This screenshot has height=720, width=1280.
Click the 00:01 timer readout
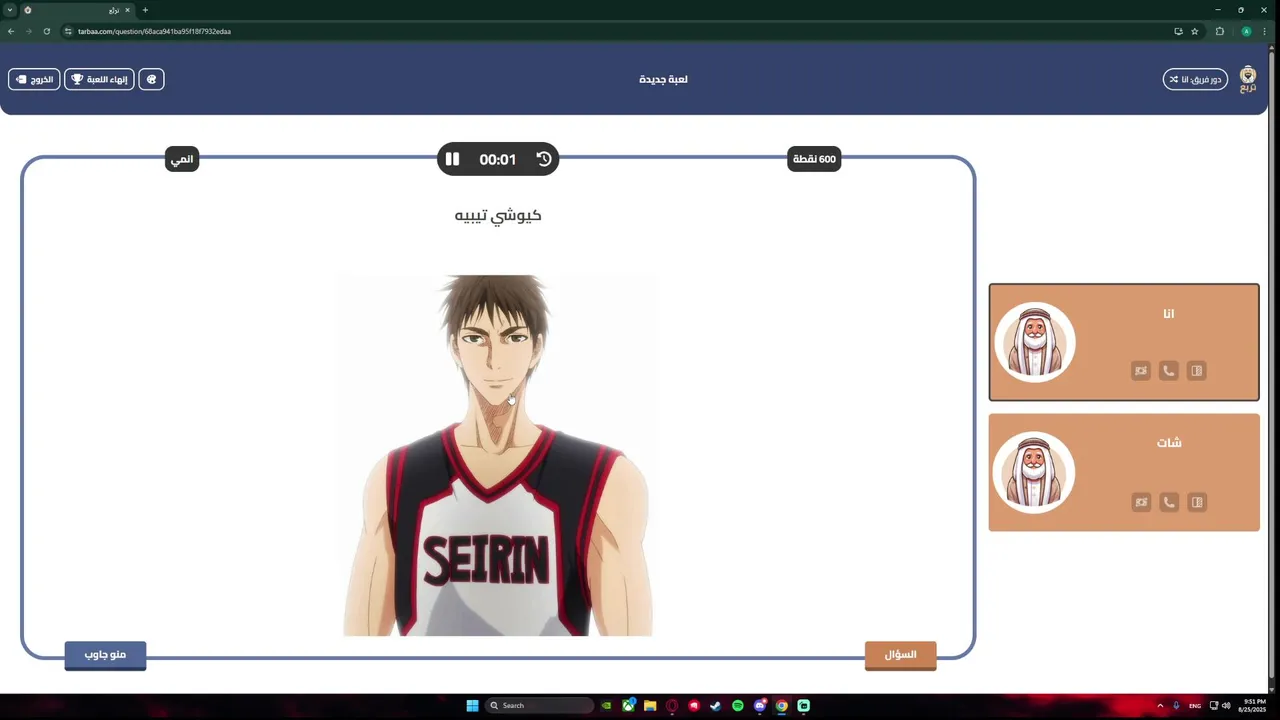click(497, 159)
